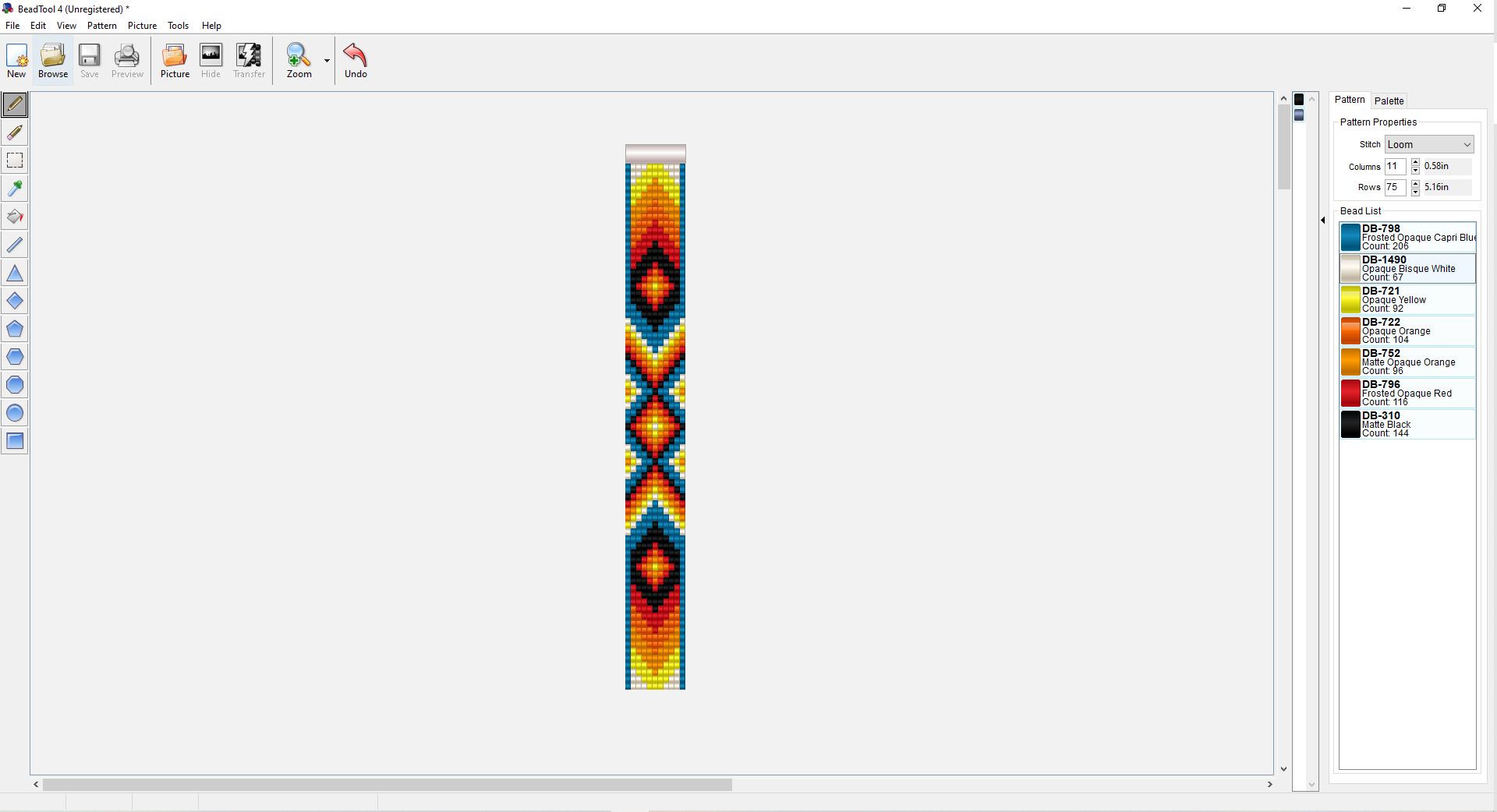Select the Triangle shape tool
The image size is (1497, 812).
[x=15, y=273]
